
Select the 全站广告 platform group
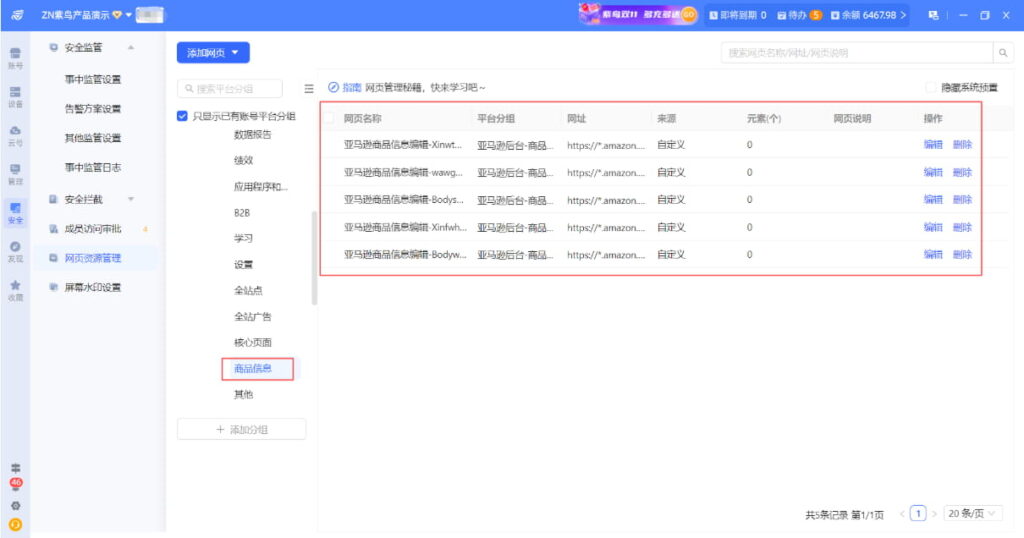coord(252,316)
